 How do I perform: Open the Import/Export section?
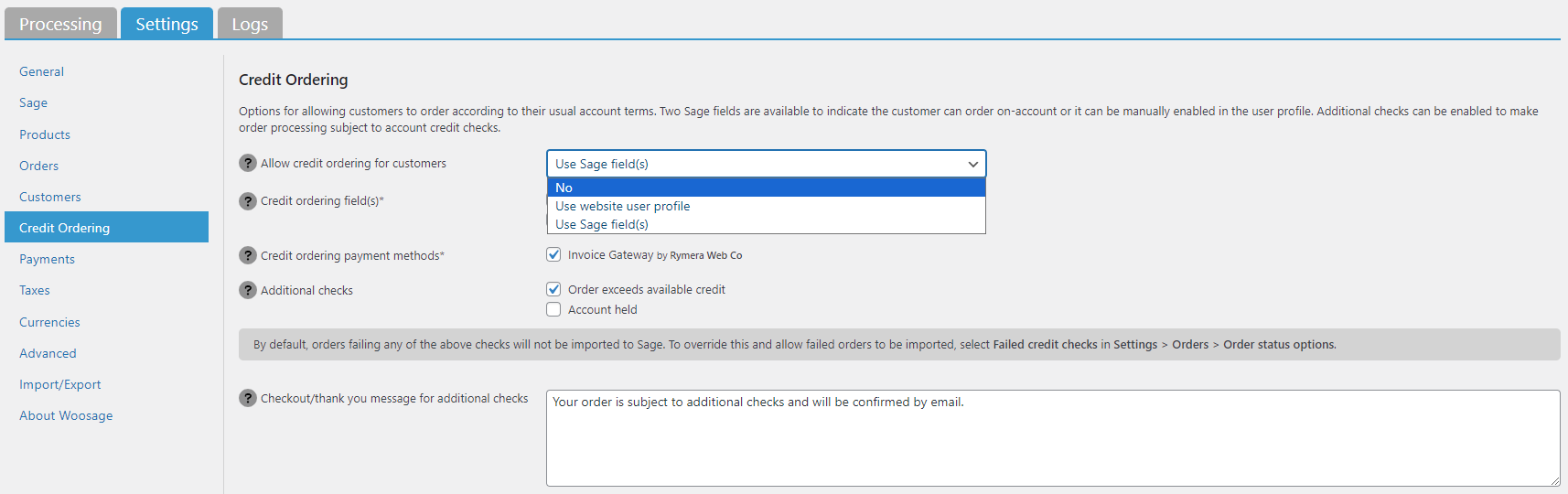60,384
